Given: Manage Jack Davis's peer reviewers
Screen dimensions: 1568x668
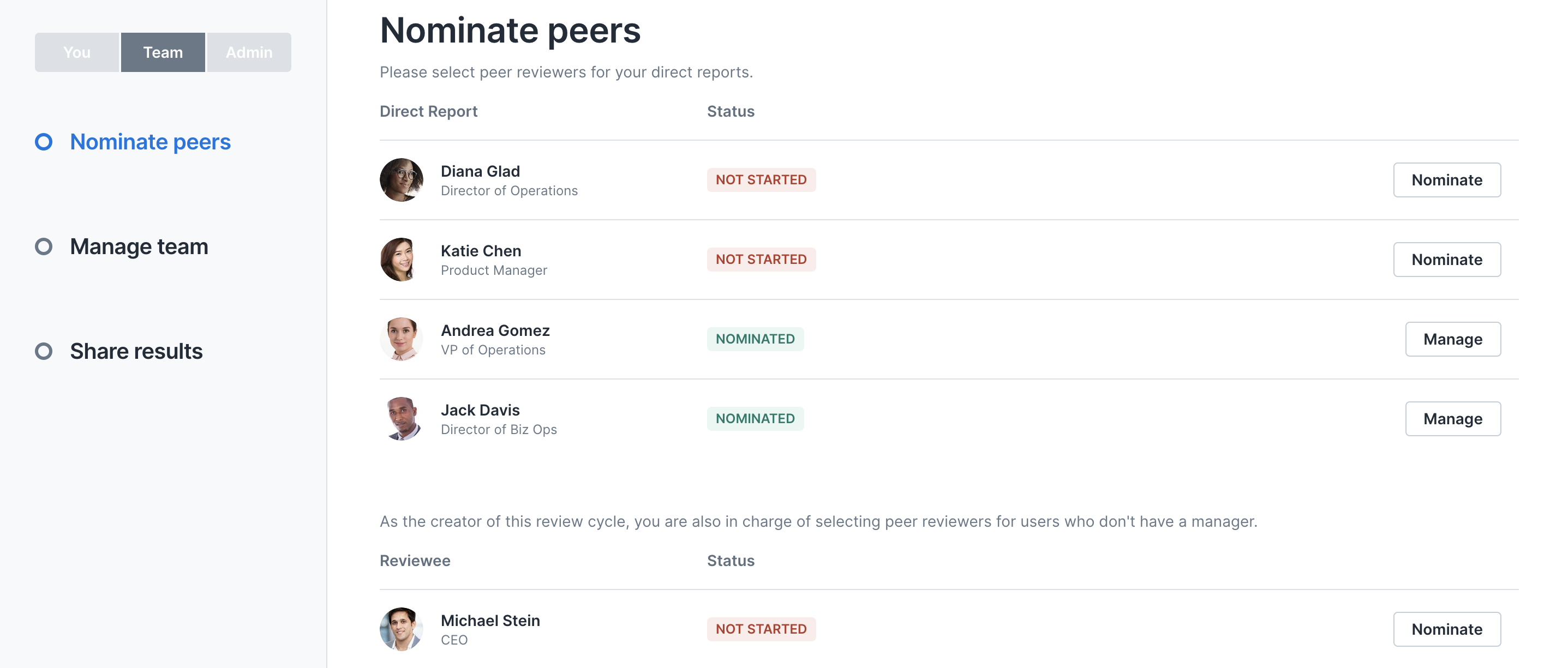Looking at the screenshot, I should point(1453,419).
